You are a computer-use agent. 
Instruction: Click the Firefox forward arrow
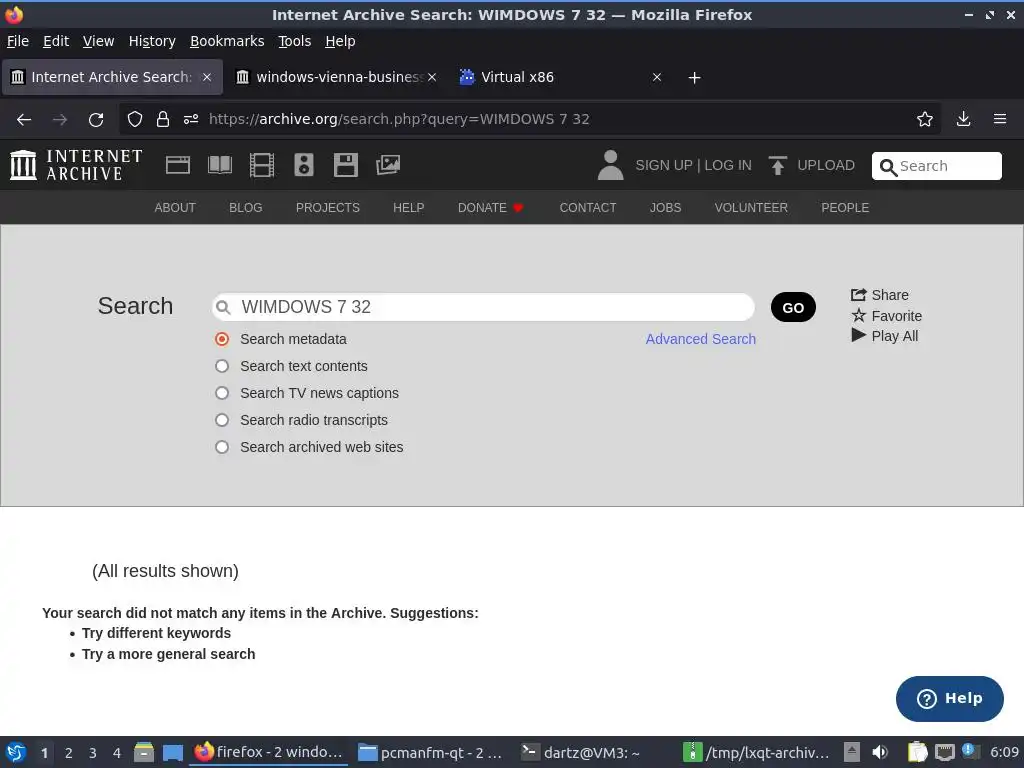tap(59, 120)
